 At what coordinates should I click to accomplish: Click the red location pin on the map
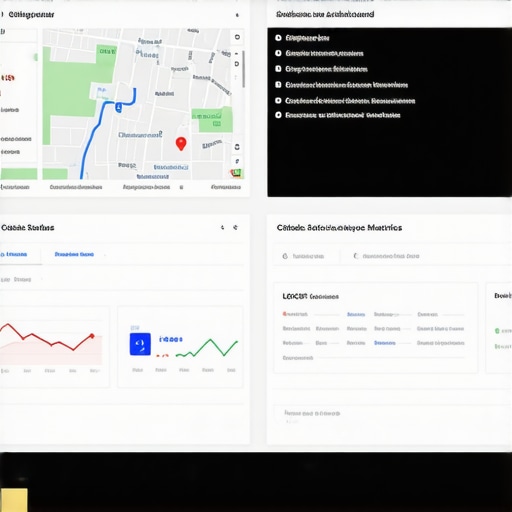click(x=181, y=144)
